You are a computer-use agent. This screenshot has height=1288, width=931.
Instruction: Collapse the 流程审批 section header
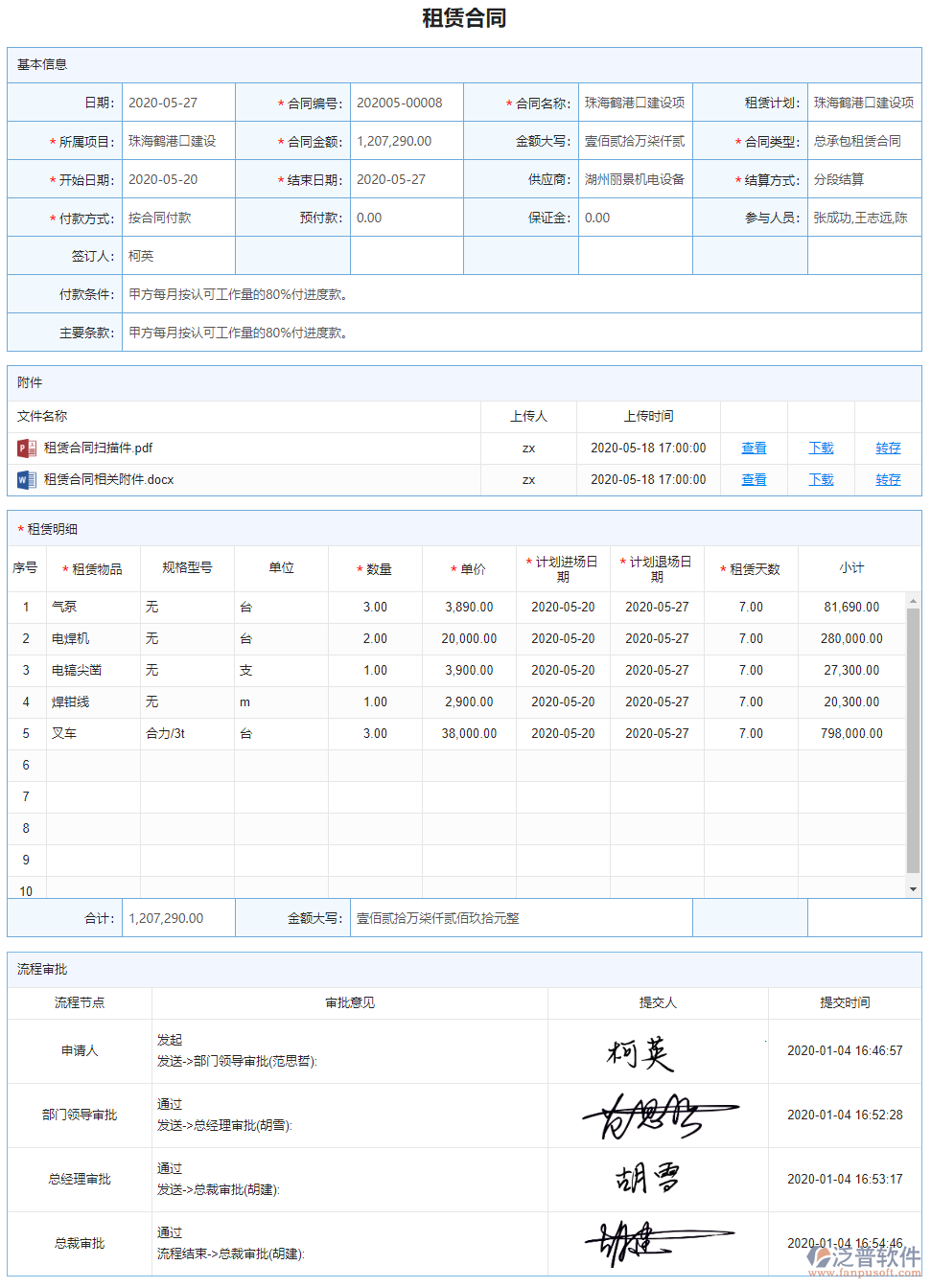point(39,969)
